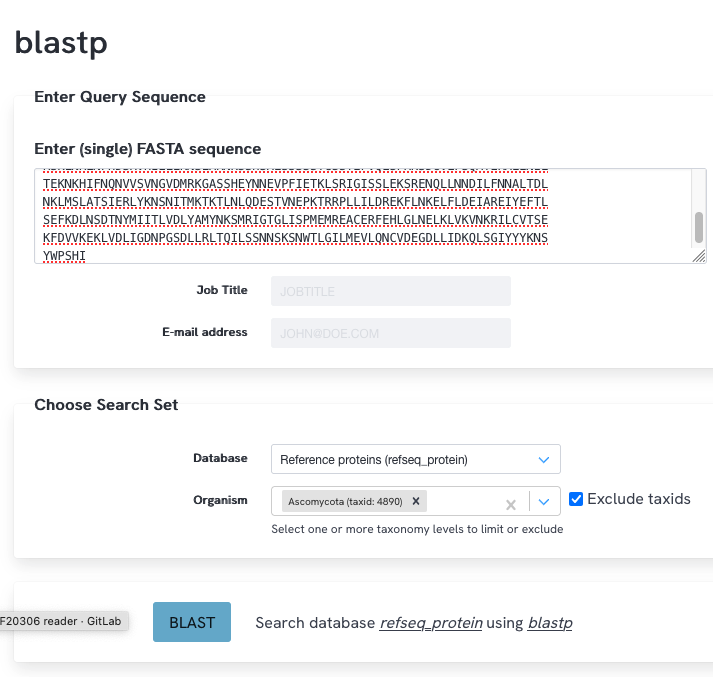Follow the blastp link in search summary

click(x=550, y=622)
